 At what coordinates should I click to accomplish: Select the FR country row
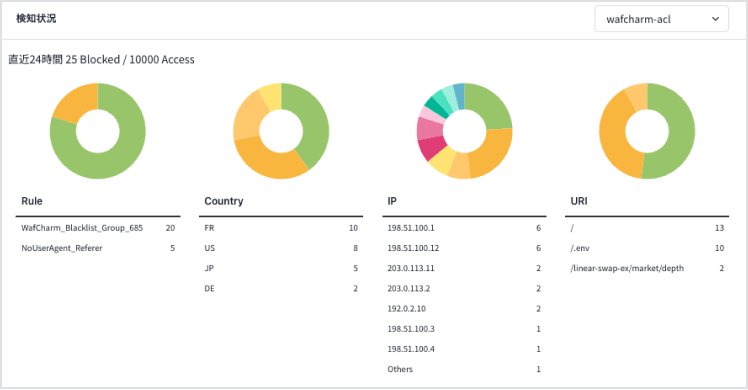(x=281, y=228)
